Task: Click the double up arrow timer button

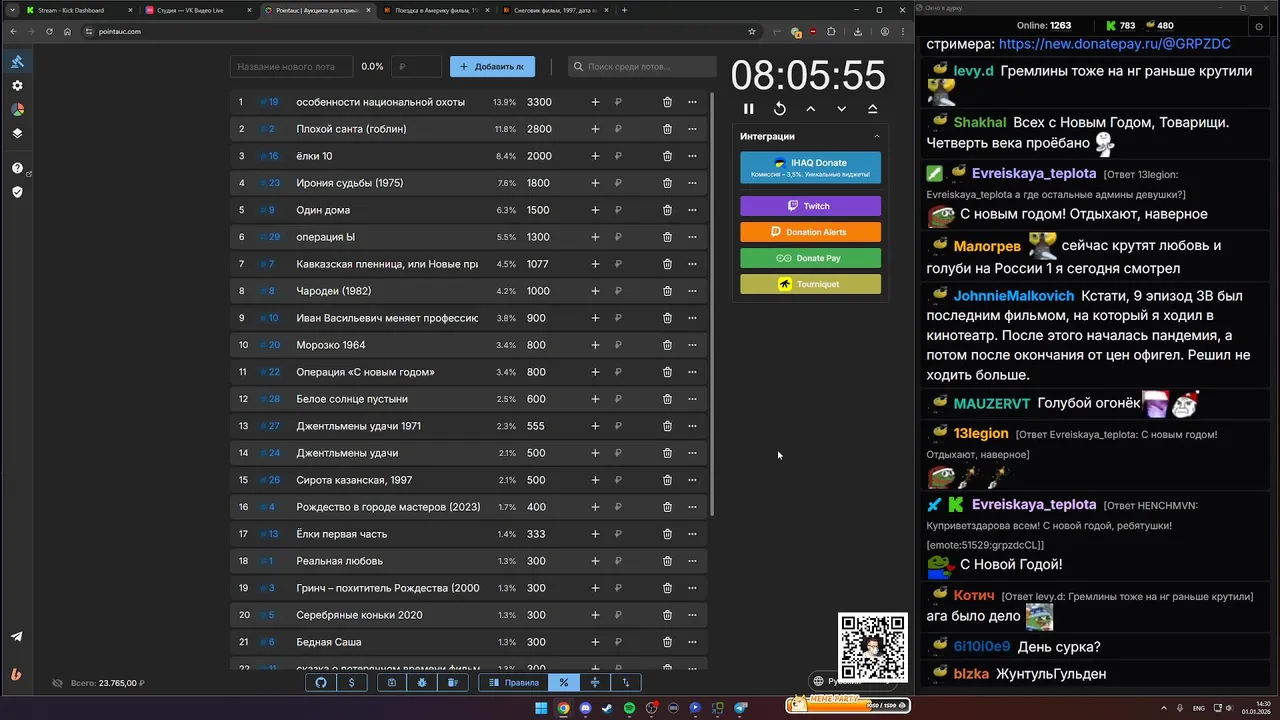Action: (873, 109)
